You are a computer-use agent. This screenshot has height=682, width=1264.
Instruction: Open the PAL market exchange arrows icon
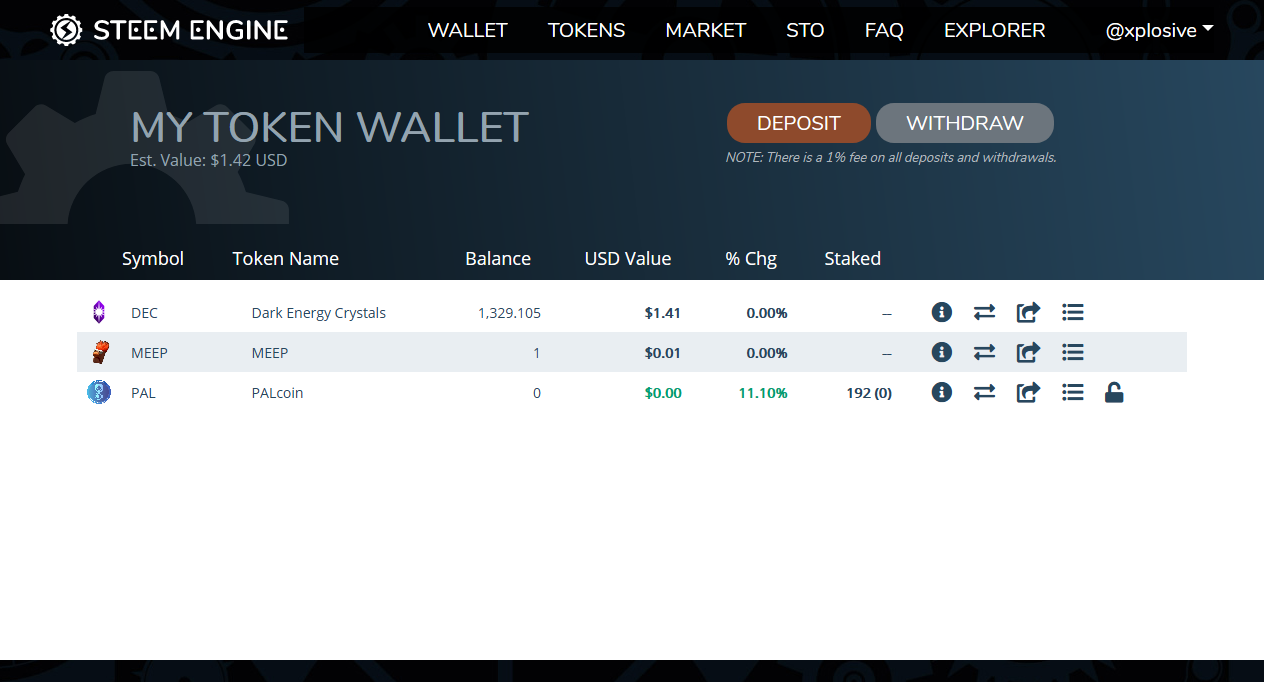985,392
